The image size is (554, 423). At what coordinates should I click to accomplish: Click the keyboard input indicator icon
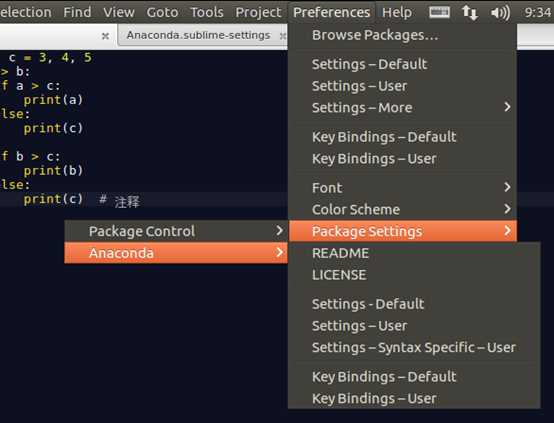pyautogui.click(x=439, y=13)
